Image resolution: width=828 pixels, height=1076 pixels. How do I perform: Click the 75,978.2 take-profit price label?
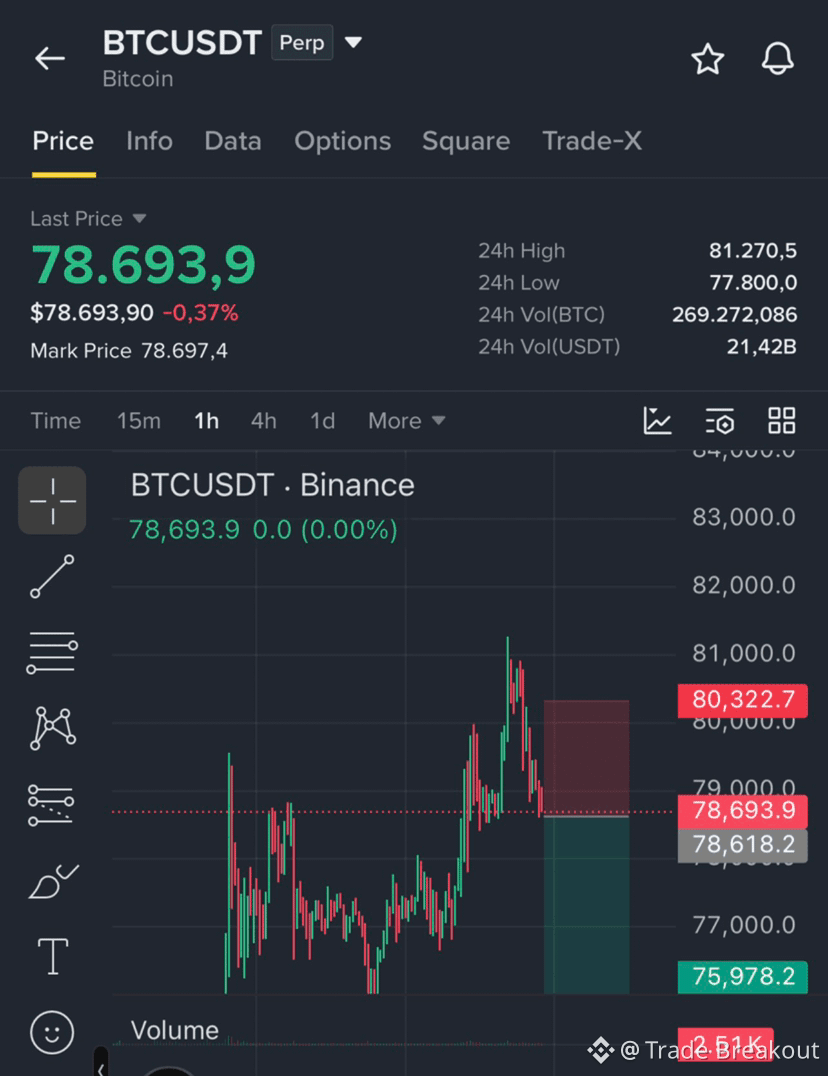click(742, 977)
